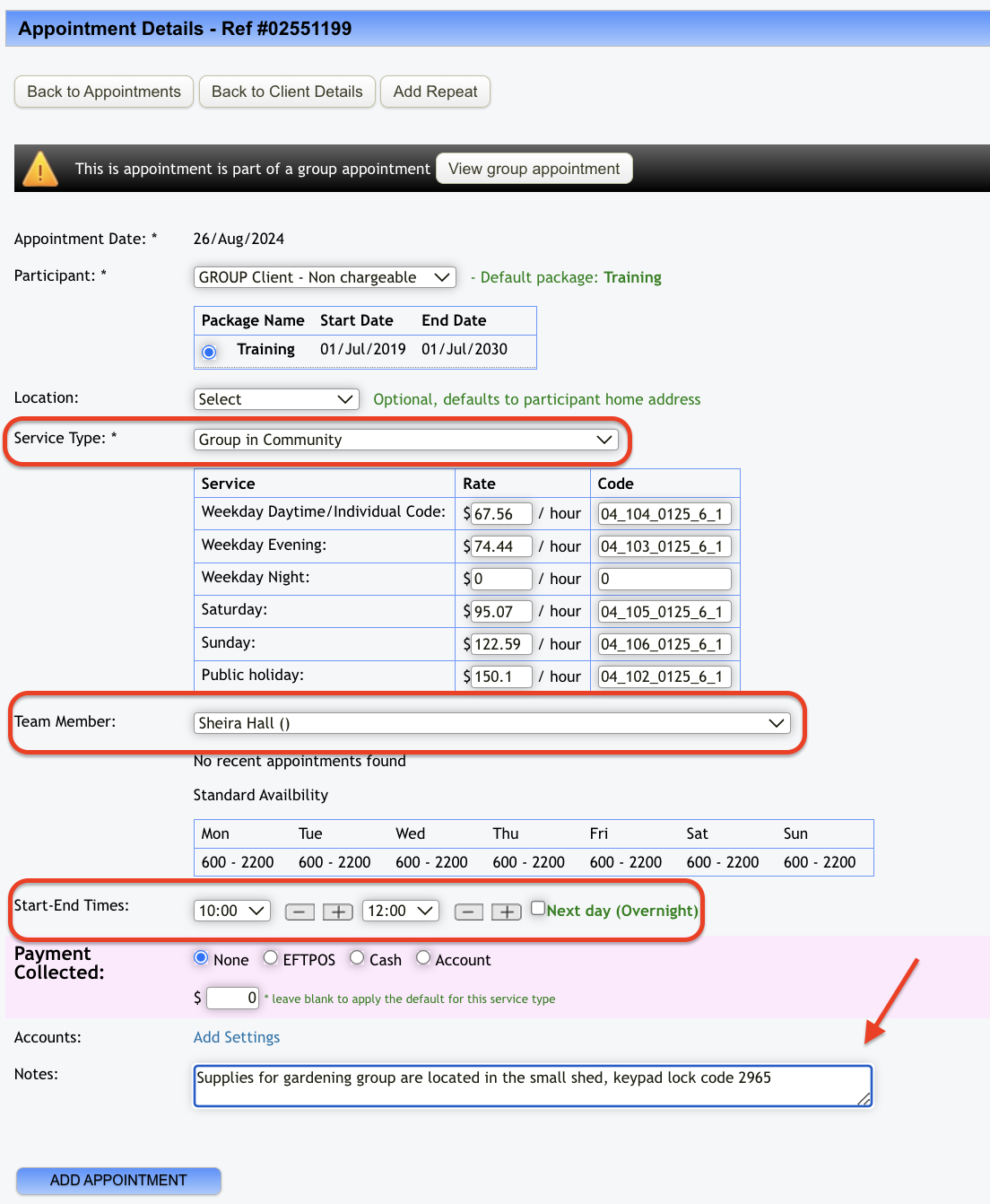Choose Account as payment collected
This screenshot has width=990, height=1204.
pyautogui.click(x=423, y=958)
